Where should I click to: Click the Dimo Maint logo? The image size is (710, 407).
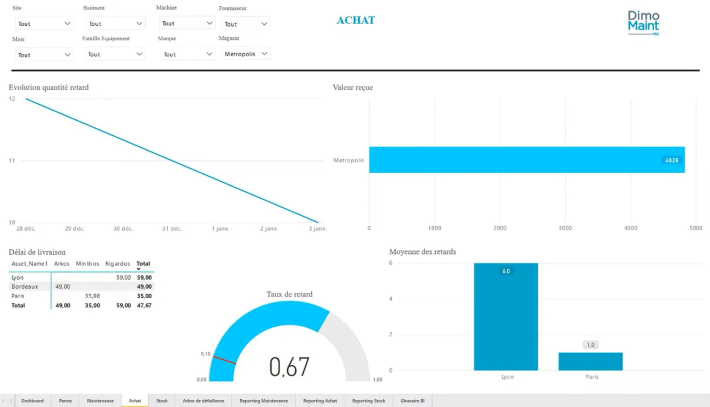643,23
